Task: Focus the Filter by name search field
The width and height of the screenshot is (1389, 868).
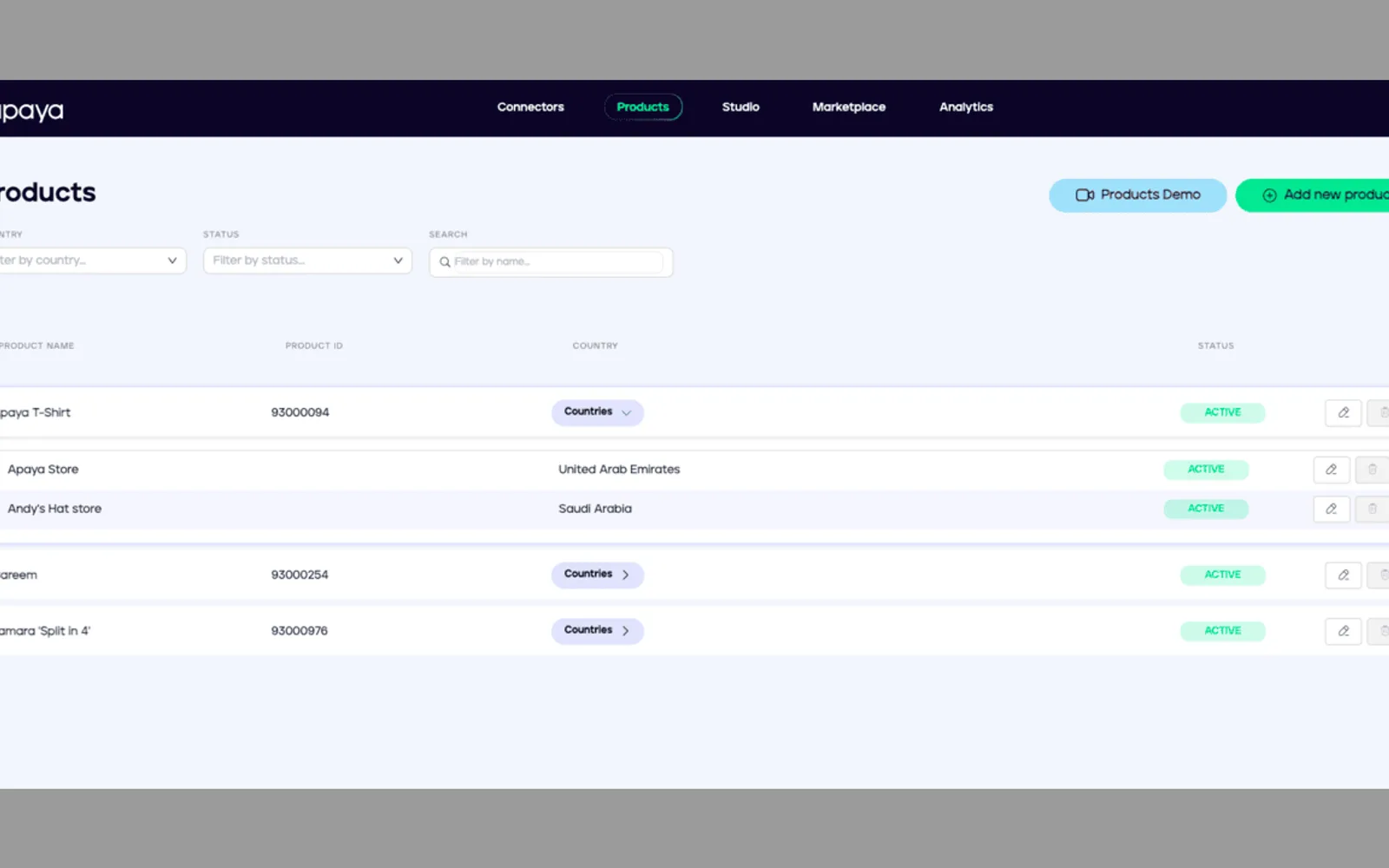Action: 551,262
